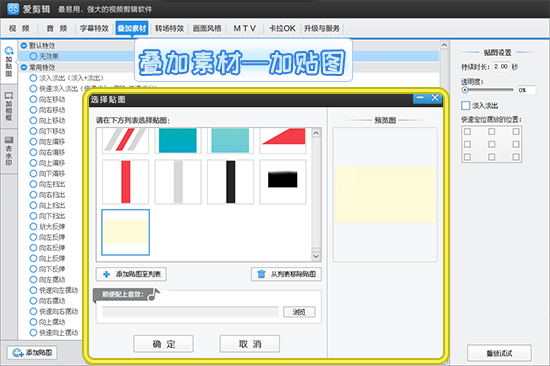Click the 爱剪辑 app logo

point(13,9)
